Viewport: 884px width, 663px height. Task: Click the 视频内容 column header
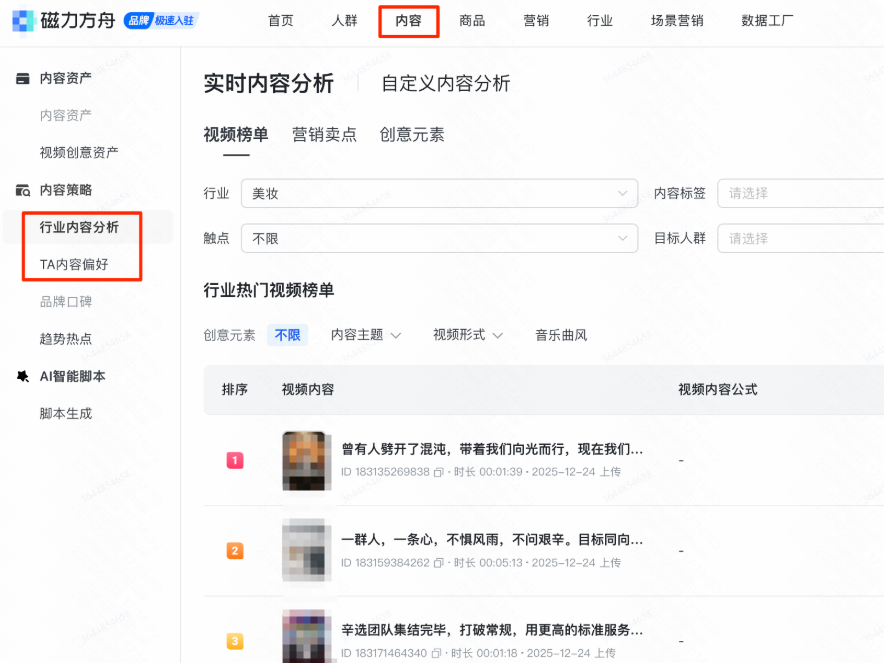point(308,390)
